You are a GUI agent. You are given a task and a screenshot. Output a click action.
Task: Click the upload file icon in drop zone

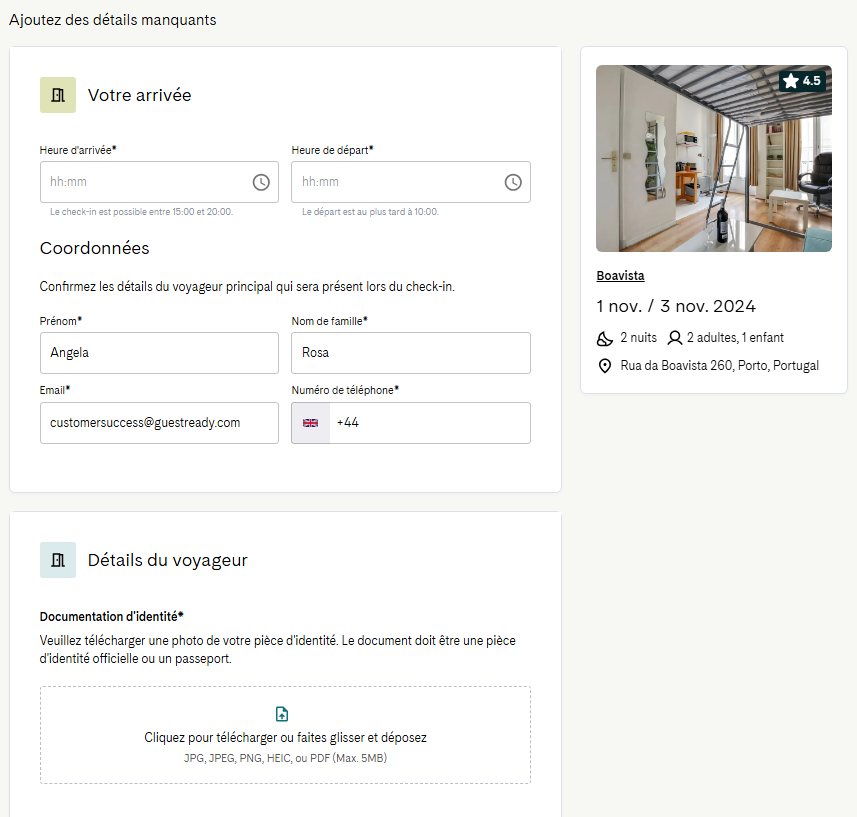pos(282,714)
